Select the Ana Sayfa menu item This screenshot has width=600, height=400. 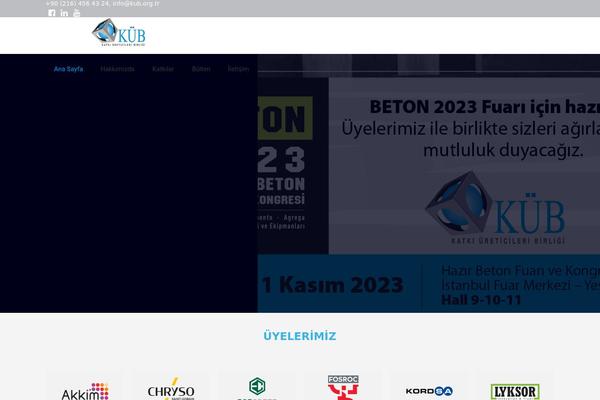pyautogui.click(x=68, y=69)
